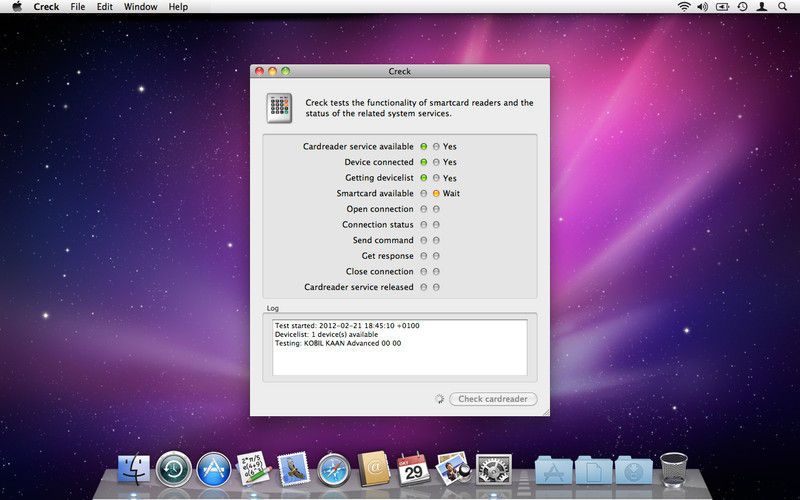Click first indicator for Open connection
Viewport: 800px width, 500px height.
pyautogui.click(x=423, y=209)
